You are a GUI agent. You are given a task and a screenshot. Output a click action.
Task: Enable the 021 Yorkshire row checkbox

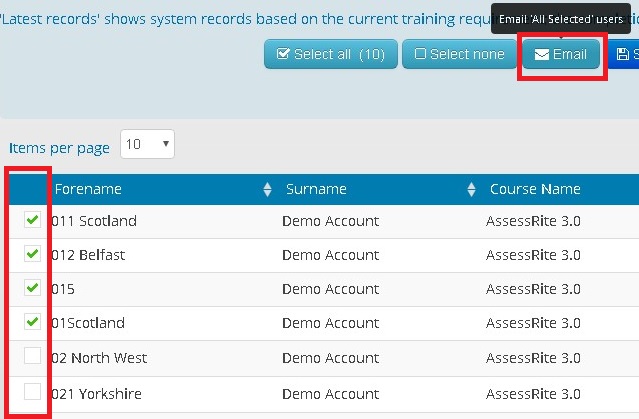coord(33,391)
